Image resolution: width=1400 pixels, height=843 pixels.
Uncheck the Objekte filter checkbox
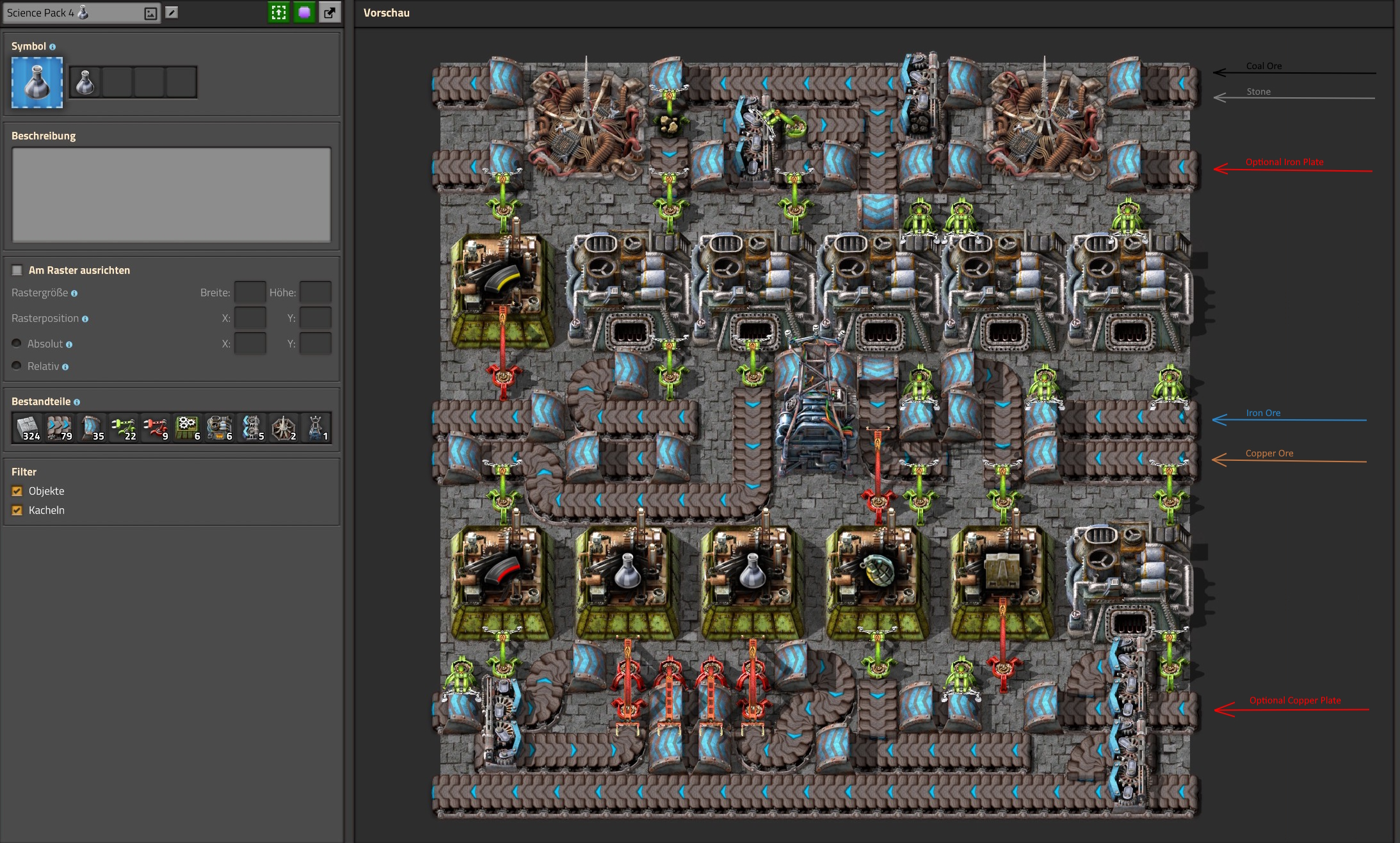[17, 491]
